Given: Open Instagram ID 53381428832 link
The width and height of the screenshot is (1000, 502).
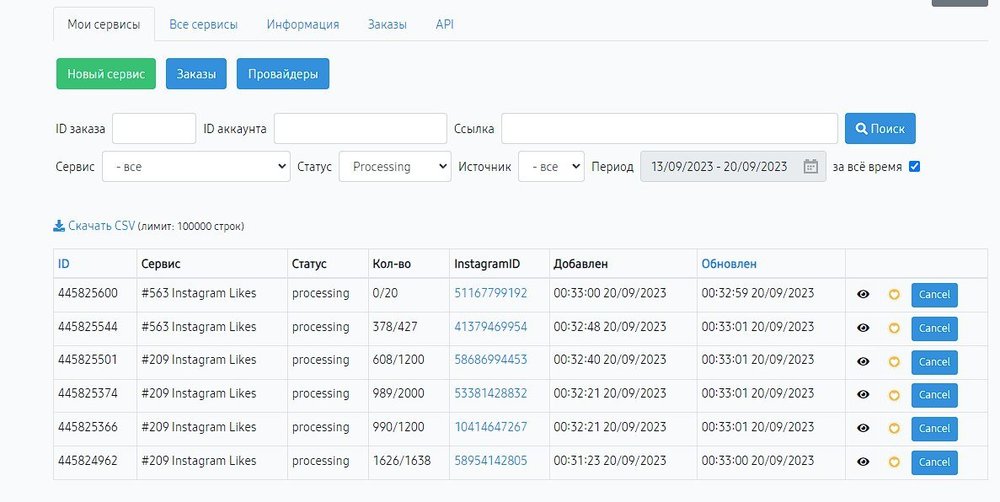Looking at the screenshot, I should click(x=490, y=394).
